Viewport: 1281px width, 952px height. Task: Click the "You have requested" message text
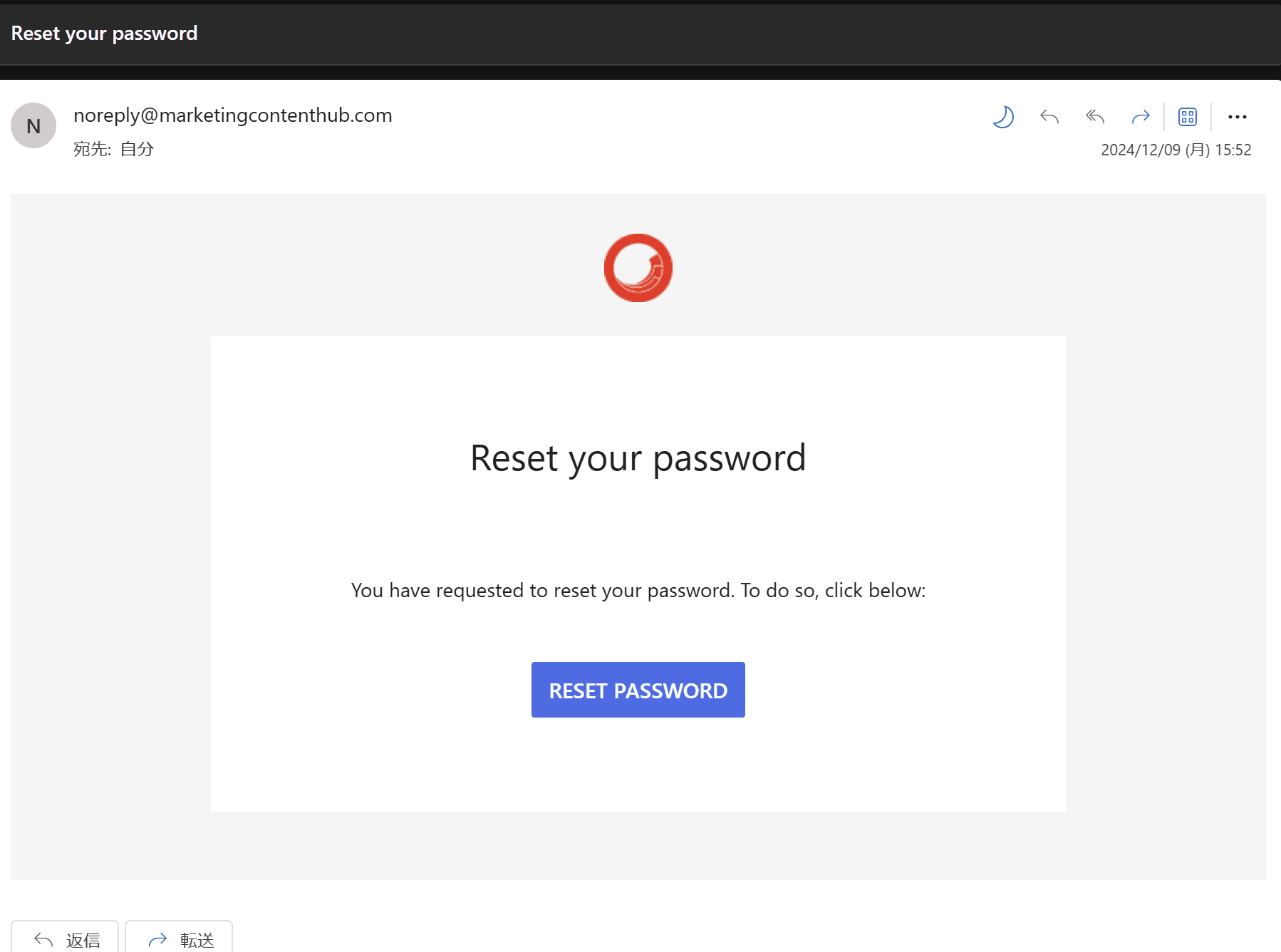[638, 591]
